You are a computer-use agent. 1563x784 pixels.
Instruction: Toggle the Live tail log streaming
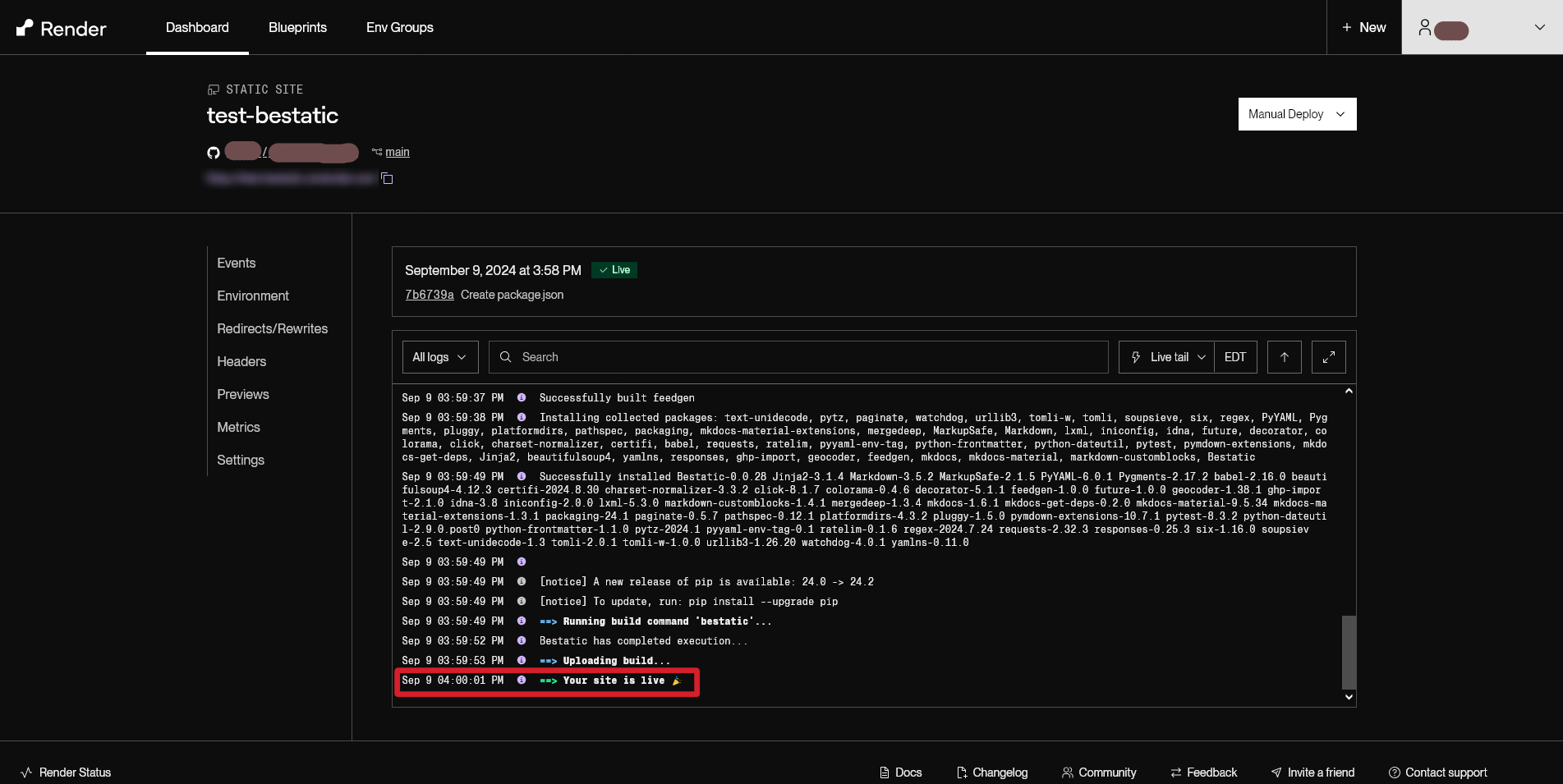tap(1166, 357)
